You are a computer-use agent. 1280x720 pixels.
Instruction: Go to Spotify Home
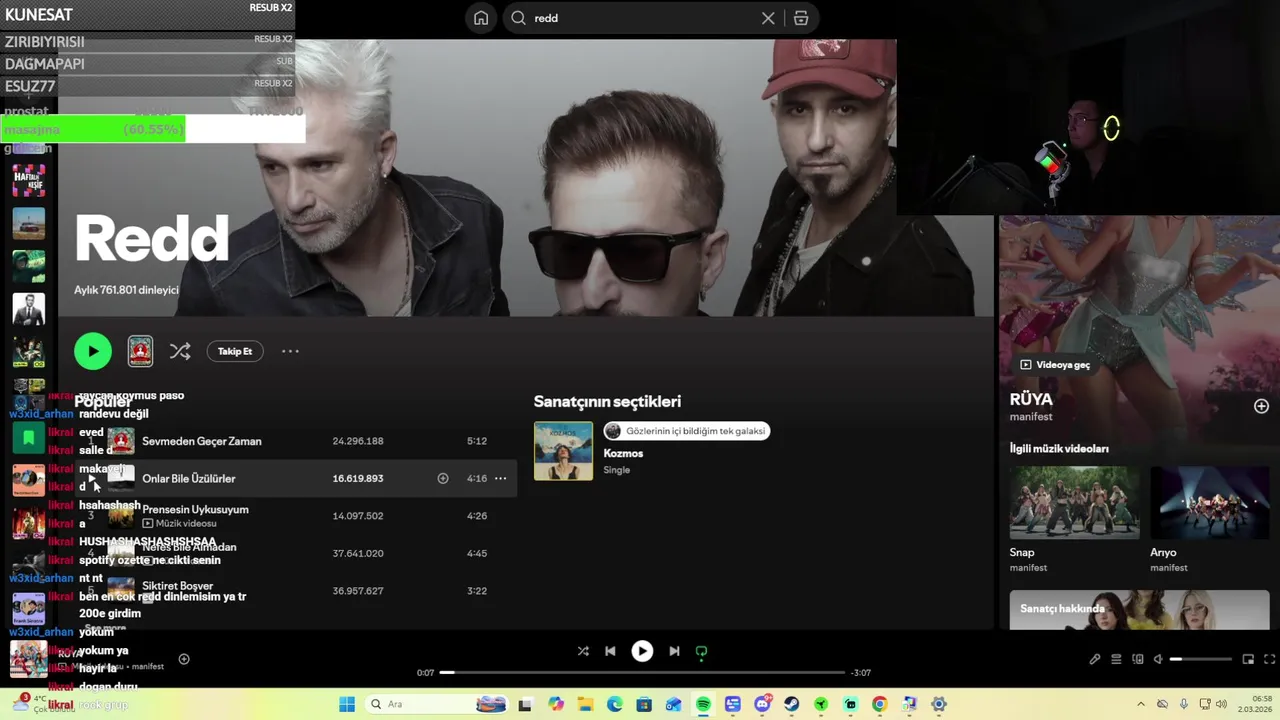click(x=481, y=18)
